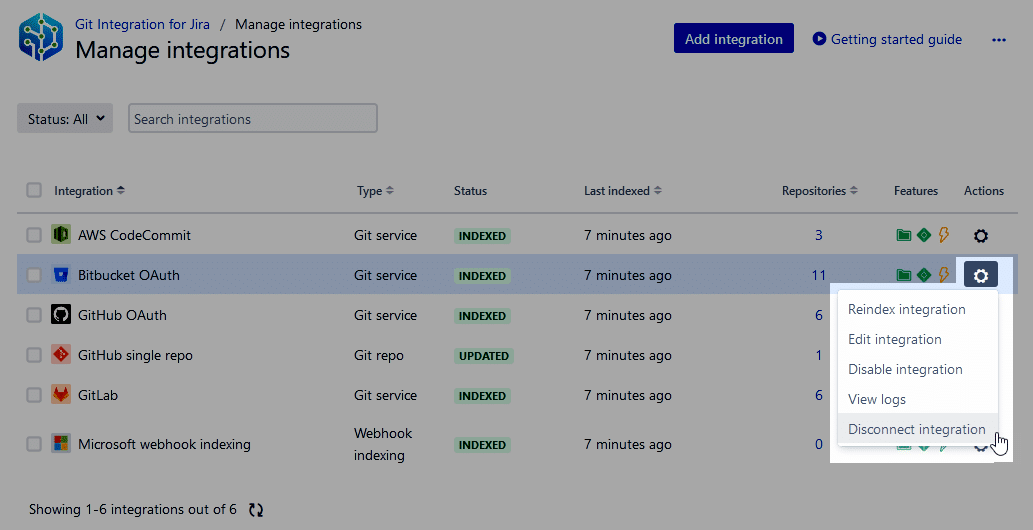Click the GitHub single repo git icon
This screenshot has width=1033, height=530.
pyautogui.click(x=61, y=355)
